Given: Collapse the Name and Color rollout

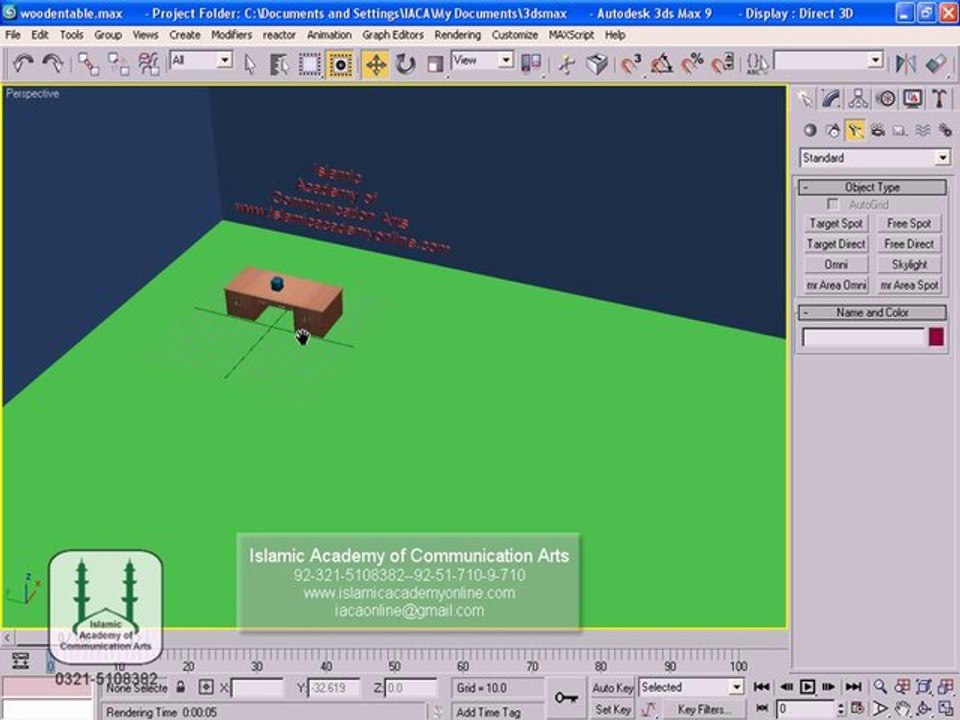Looking at the screenshot, I should (872, 313).
